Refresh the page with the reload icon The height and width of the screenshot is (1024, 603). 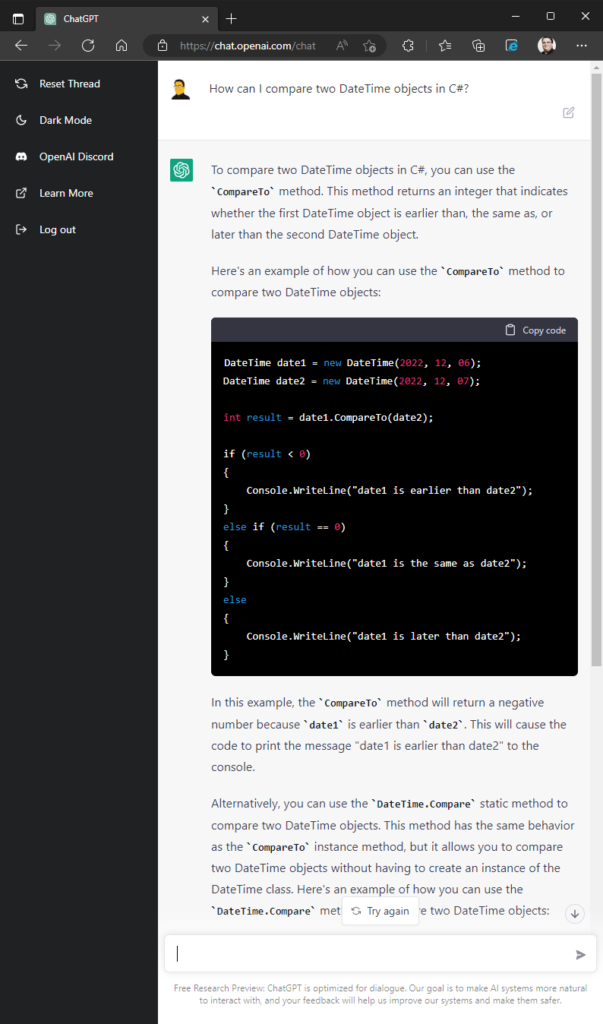(88, 46)
